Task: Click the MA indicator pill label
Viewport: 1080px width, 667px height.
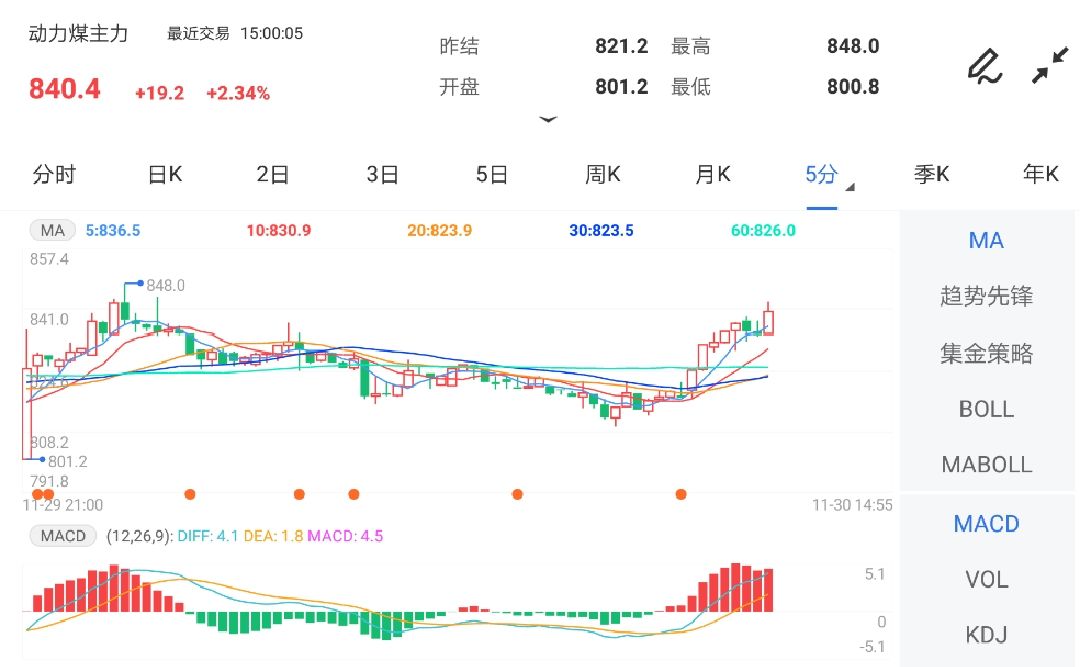Action: [52, 230]
